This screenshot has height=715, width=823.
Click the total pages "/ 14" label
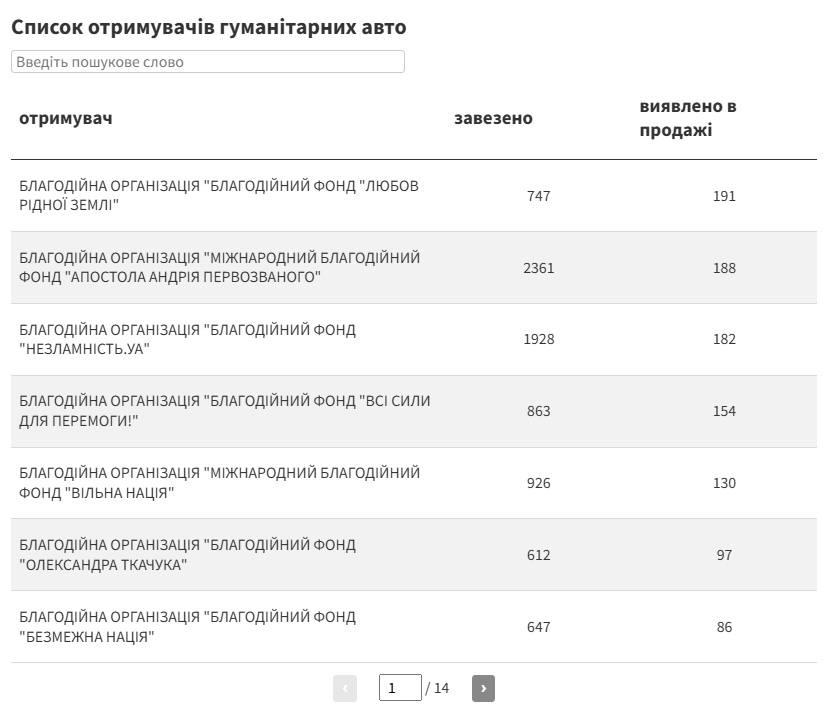tap(438, 688)
